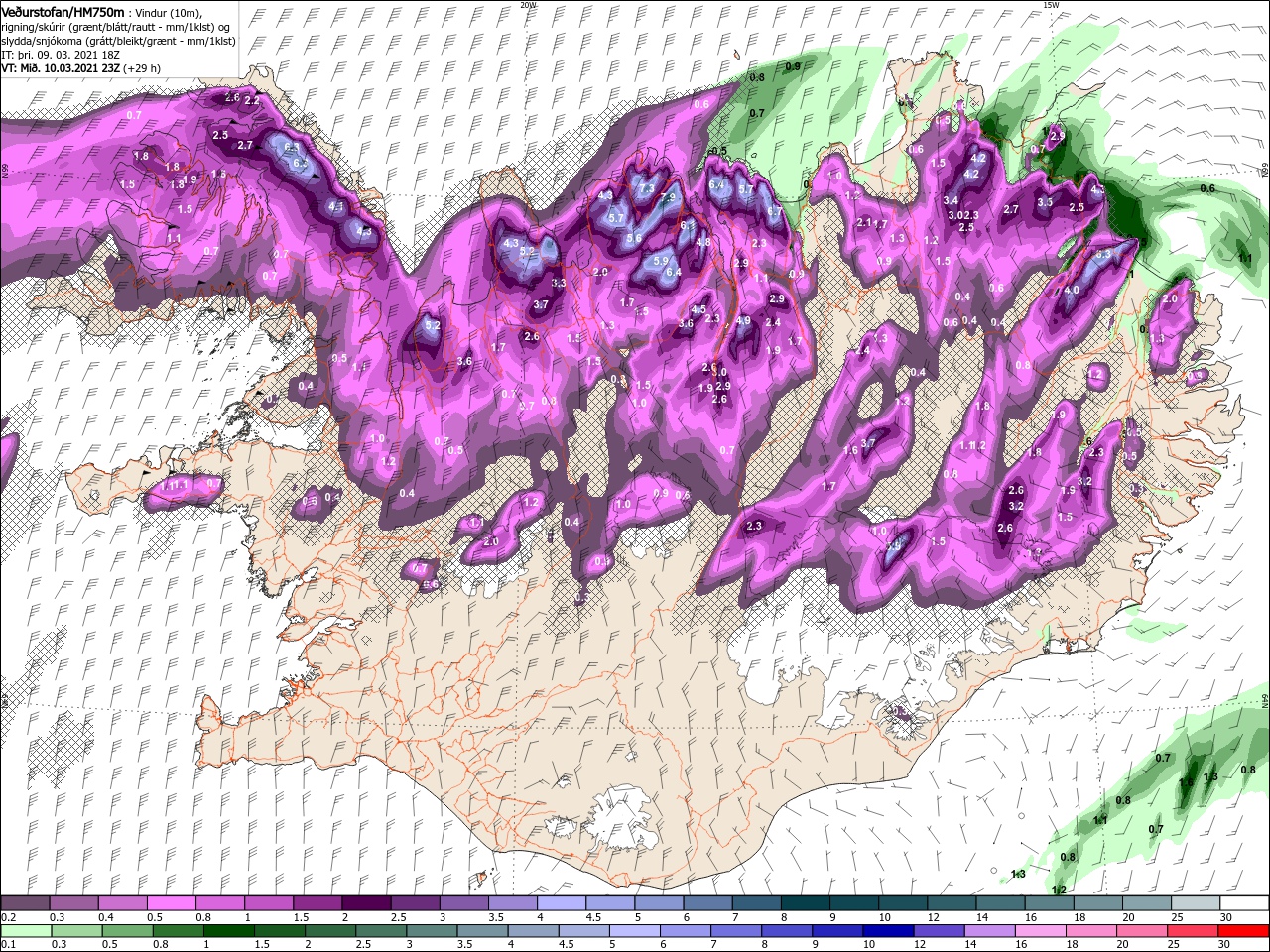Pick the bright pink swatch above upper-row label 0.5
1270x952 pixels.
pos(171,902)
